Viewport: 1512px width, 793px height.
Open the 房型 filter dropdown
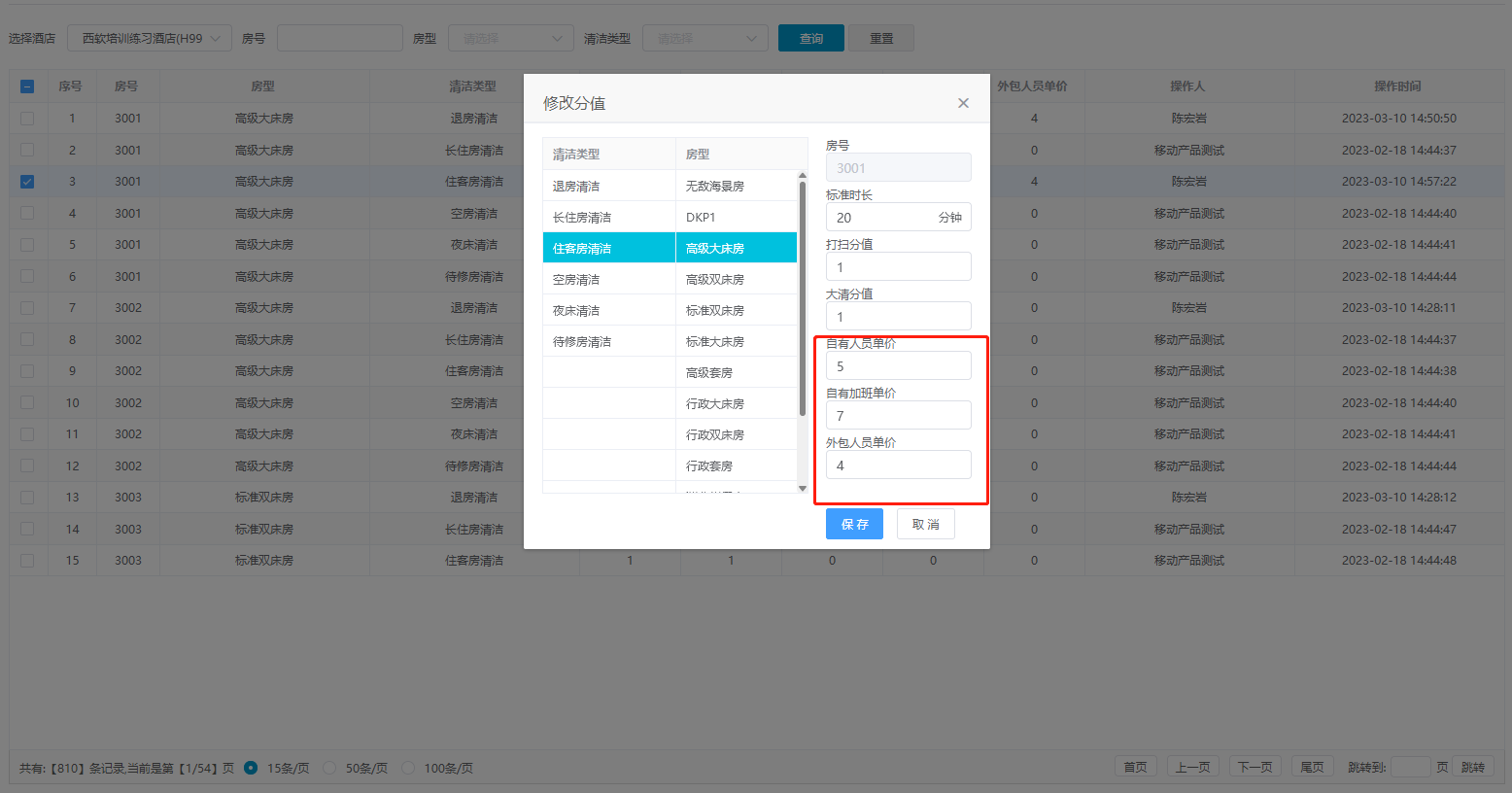pyautogui.click(x=511, y=39)
